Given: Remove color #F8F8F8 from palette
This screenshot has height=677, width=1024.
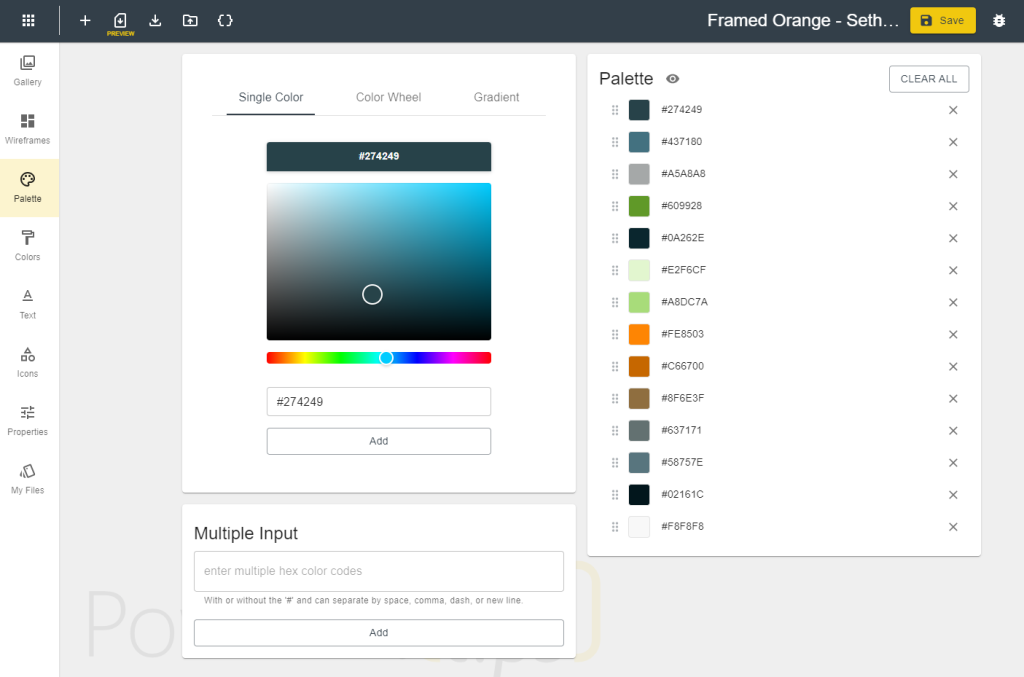Looking at the screenshot, I should pos(953,526).
